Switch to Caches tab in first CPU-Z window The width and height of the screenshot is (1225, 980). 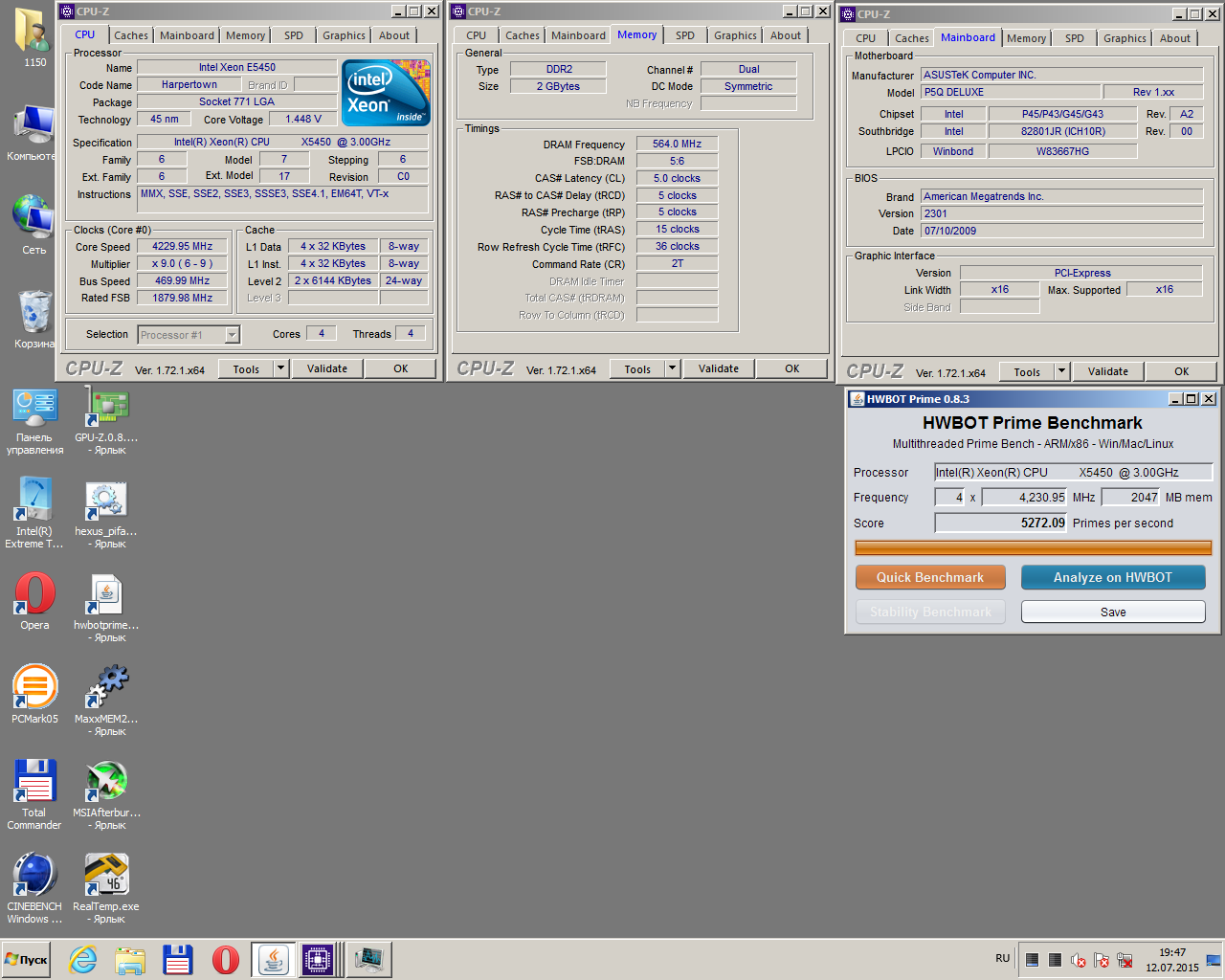(131, 35)
